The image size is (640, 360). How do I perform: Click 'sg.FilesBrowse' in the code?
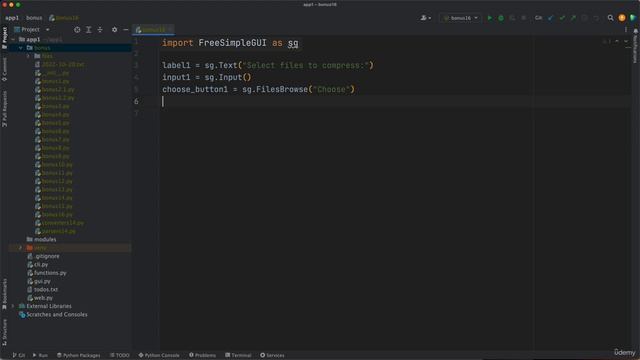click(275, 89)
